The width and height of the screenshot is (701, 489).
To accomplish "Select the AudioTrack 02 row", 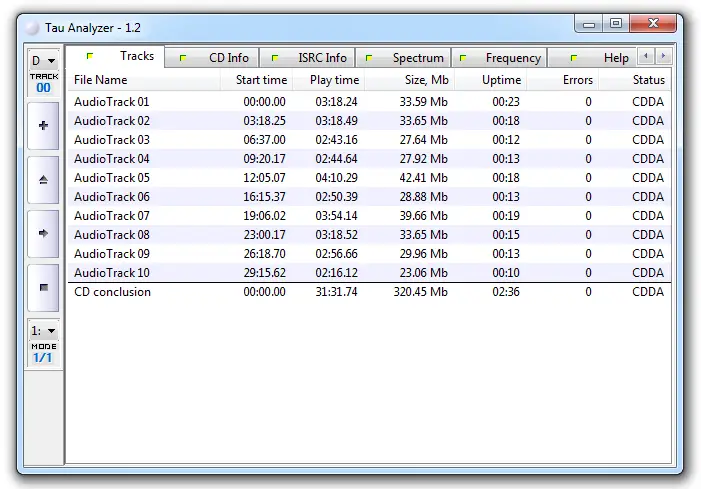I will pos(369,121).
